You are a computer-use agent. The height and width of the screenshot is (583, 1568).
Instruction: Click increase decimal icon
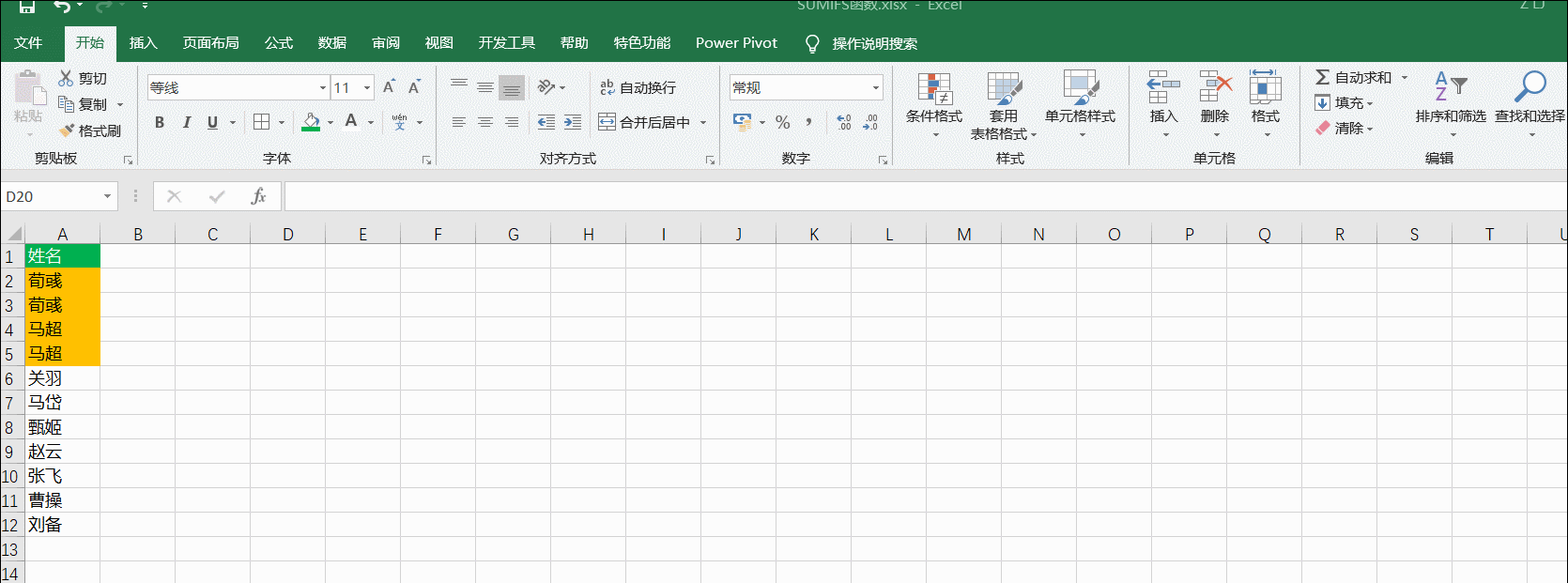844,122
